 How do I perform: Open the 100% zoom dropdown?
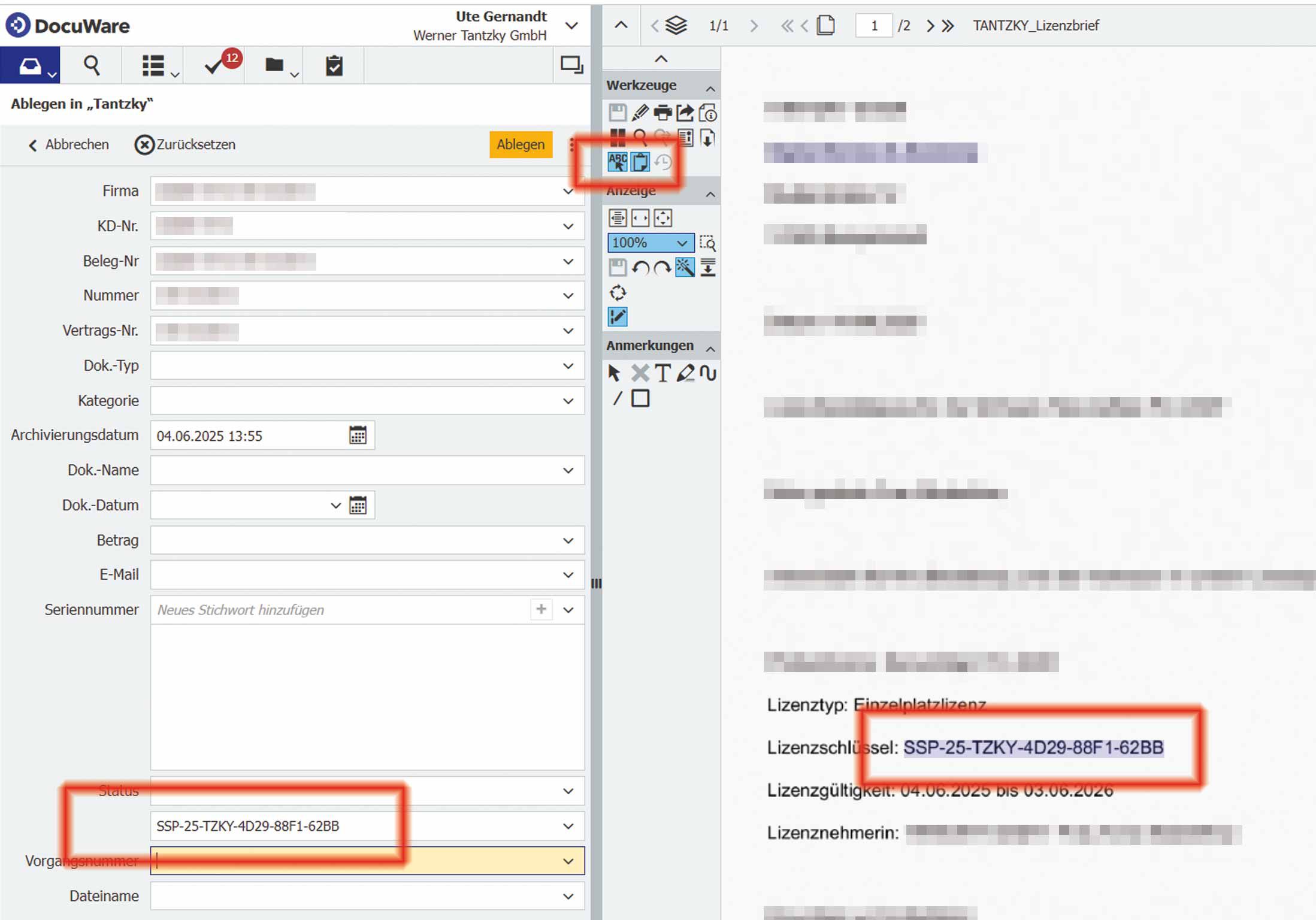(x=651, y=243)
